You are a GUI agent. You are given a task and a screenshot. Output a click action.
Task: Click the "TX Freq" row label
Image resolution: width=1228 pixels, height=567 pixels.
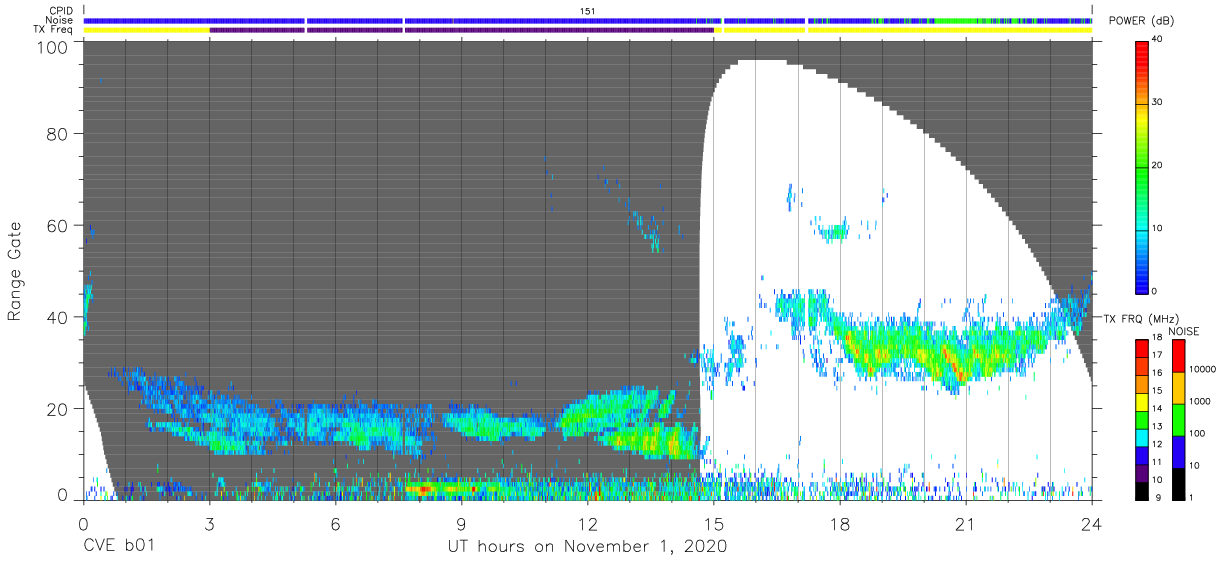(54, 30)
